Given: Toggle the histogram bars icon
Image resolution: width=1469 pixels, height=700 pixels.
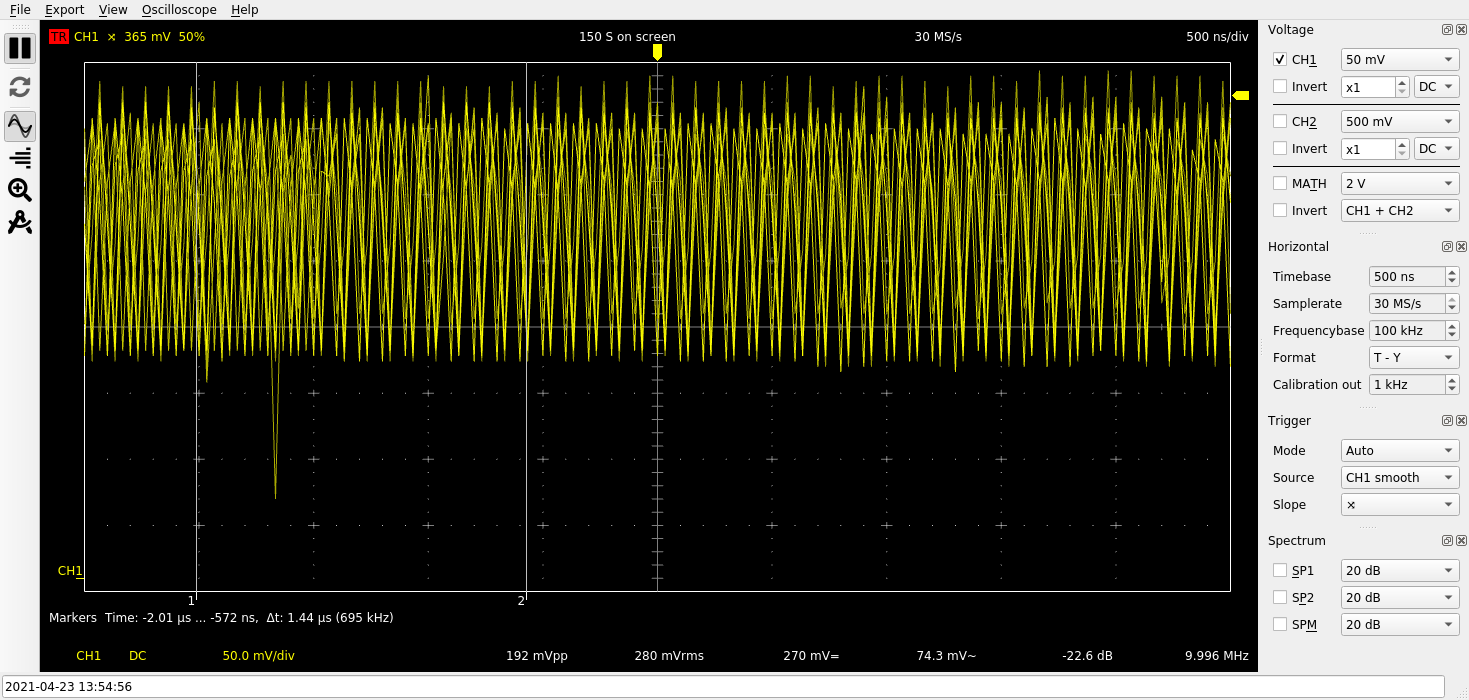Looking at the screenshot, I should tap(20, 157).
